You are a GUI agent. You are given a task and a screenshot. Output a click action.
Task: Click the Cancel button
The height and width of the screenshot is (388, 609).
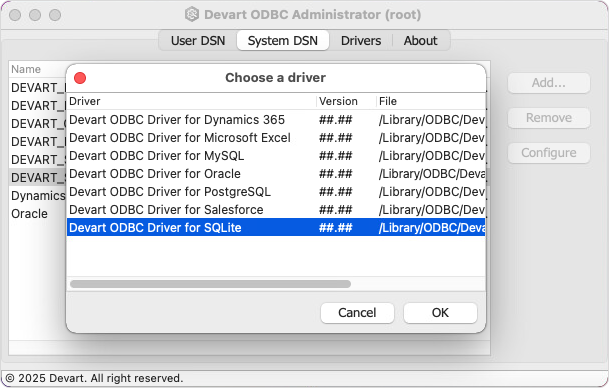coord(357,313)
